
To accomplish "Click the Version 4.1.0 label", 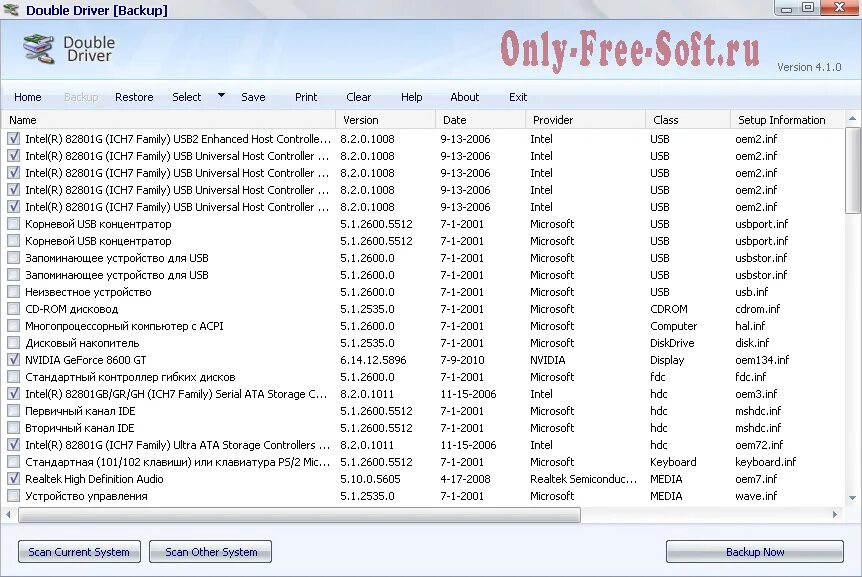I will tap(809, 67).
